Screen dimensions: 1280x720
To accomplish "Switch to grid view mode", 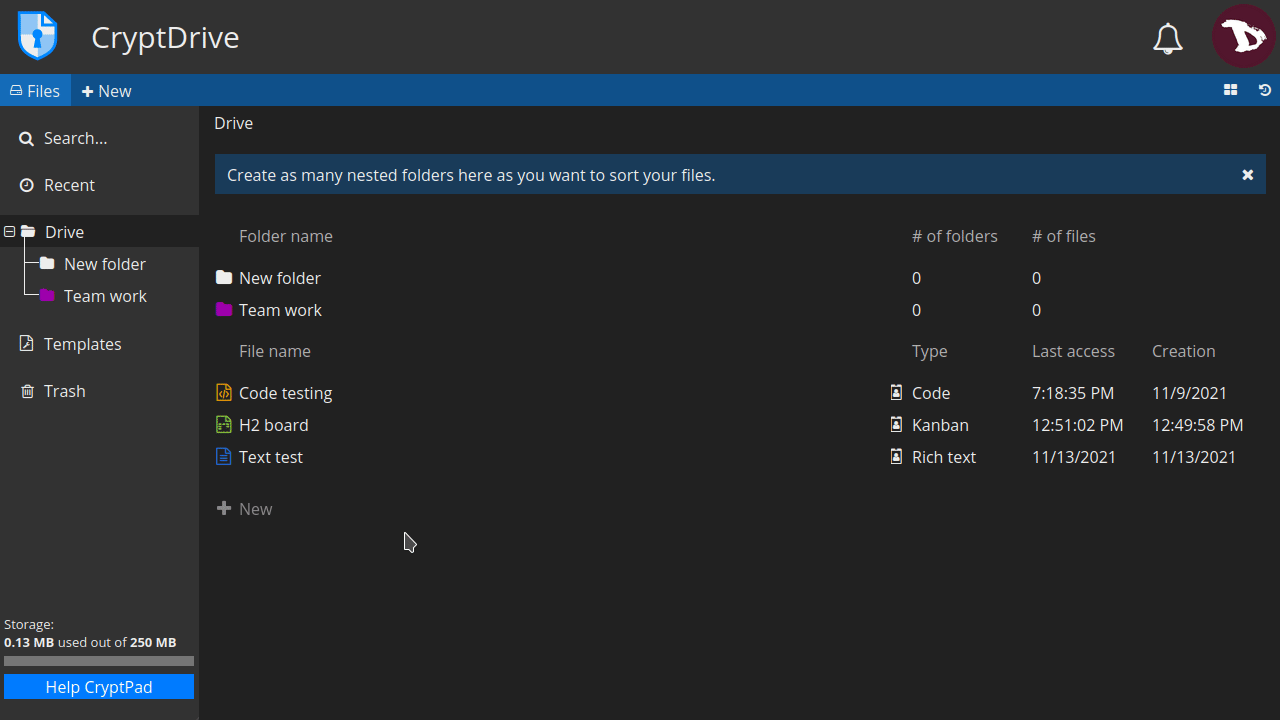I will click(1230, 90).
